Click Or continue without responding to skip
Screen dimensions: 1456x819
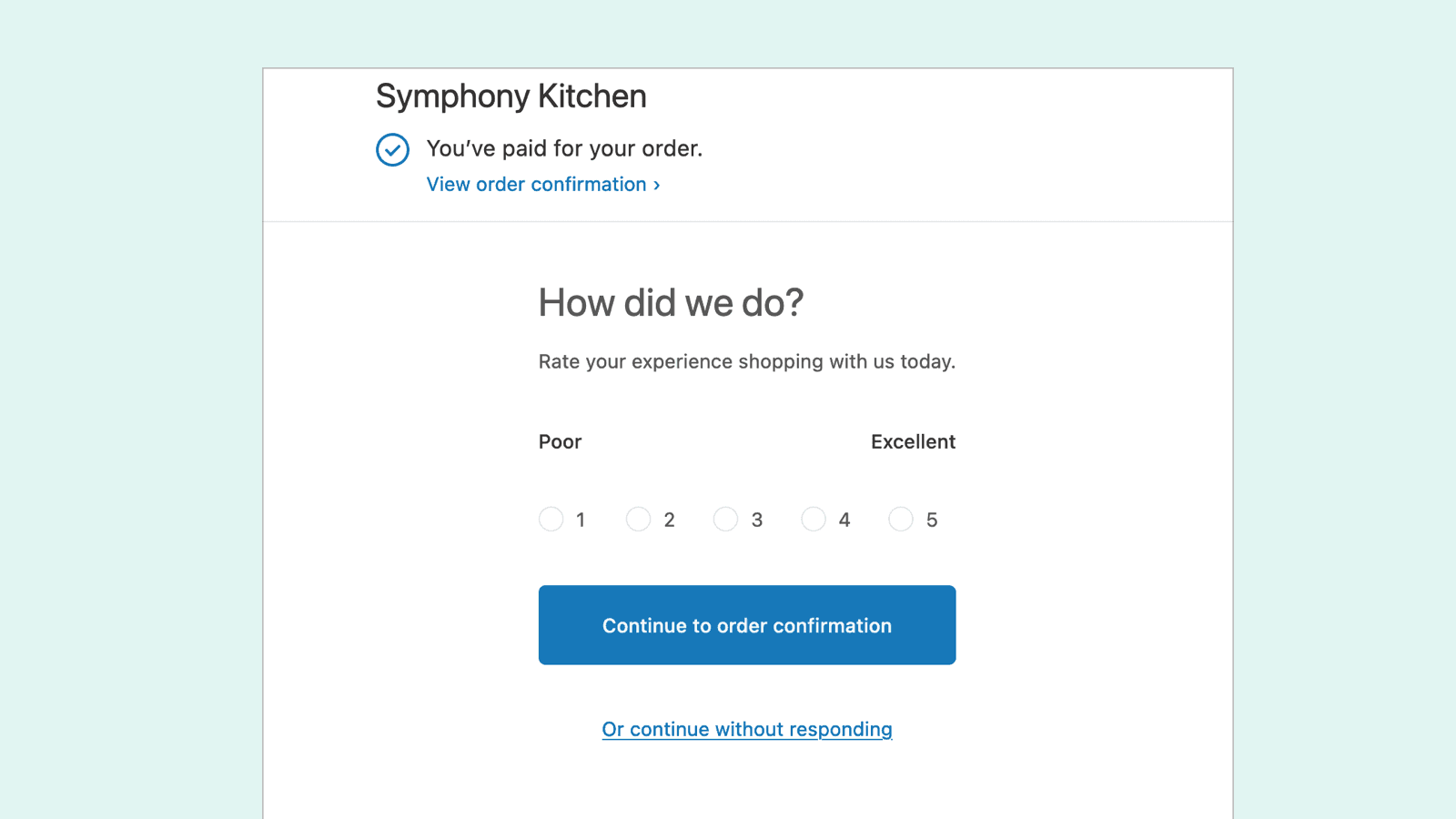click(746, 729)
